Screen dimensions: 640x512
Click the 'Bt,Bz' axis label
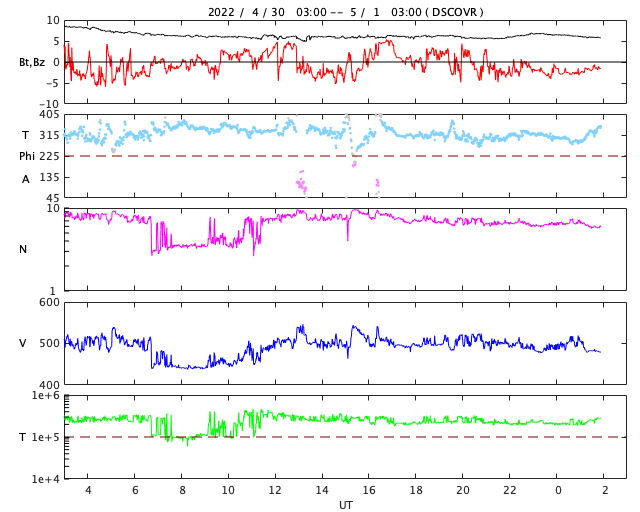point(32,62)
